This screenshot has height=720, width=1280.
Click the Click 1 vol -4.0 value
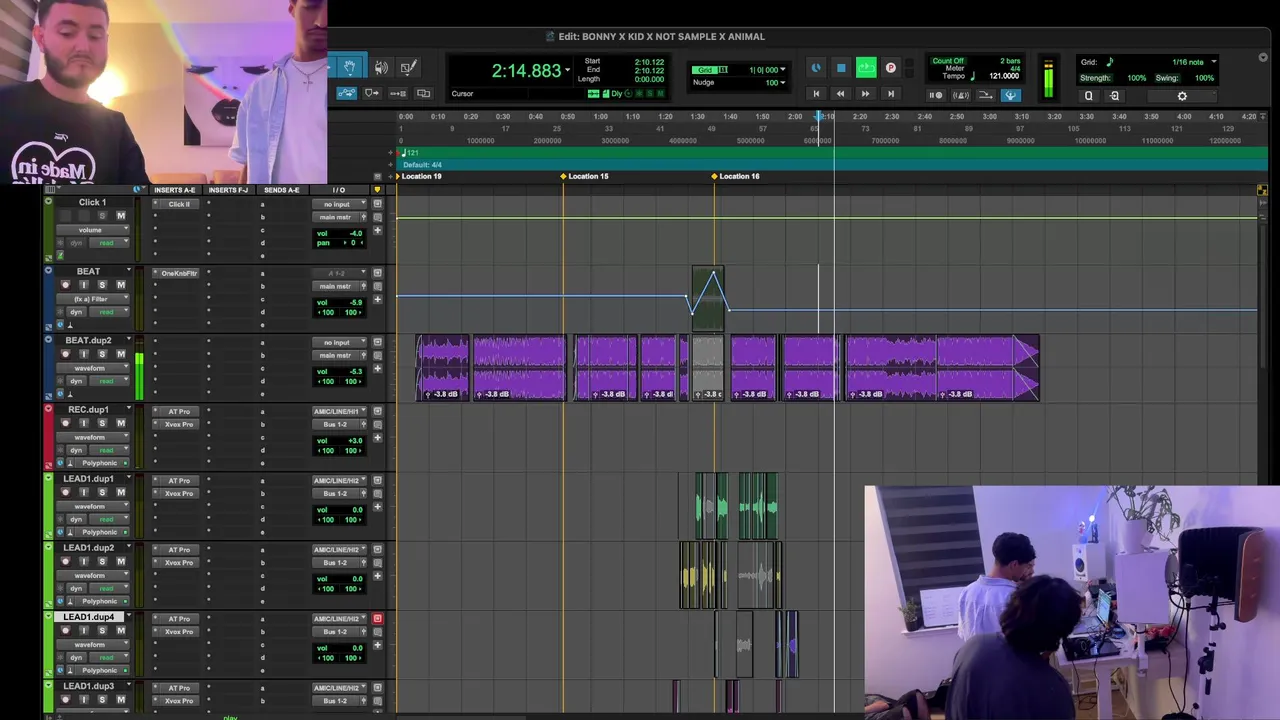(x=355, y=233)
